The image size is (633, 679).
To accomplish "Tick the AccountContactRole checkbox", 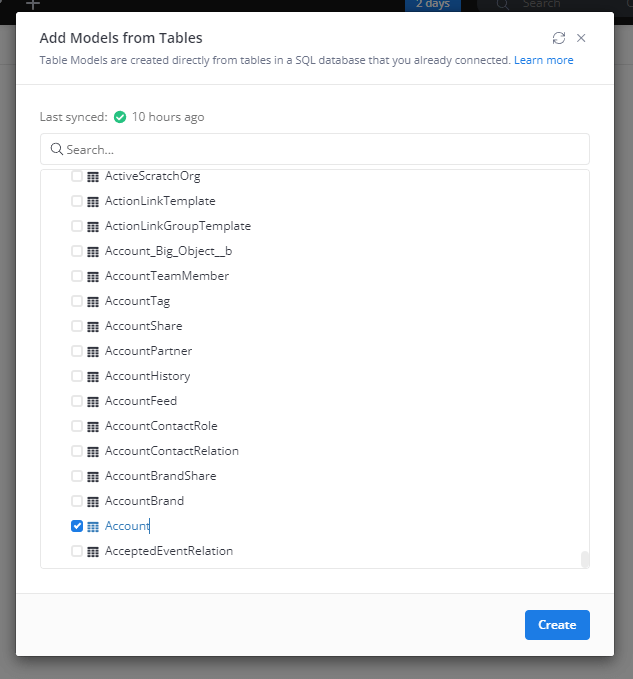I will pos(77,426).
